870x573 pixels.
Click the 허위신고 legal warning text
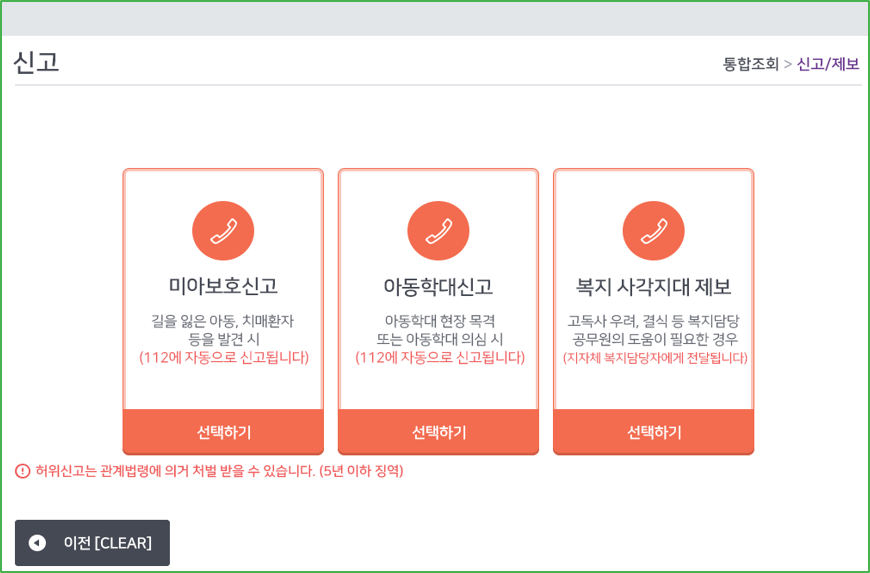tap(219, 471)
